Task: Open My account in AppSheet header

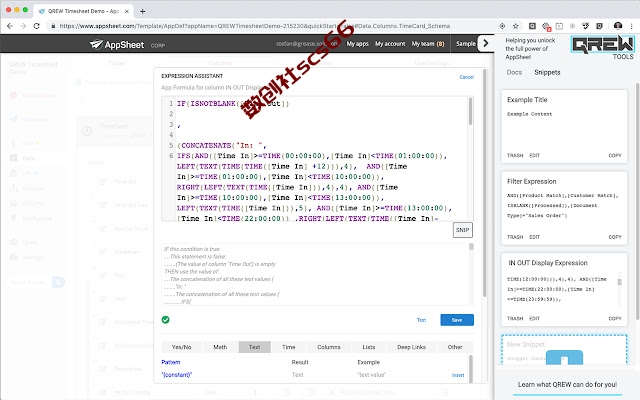Action: (x=390, y=44)
